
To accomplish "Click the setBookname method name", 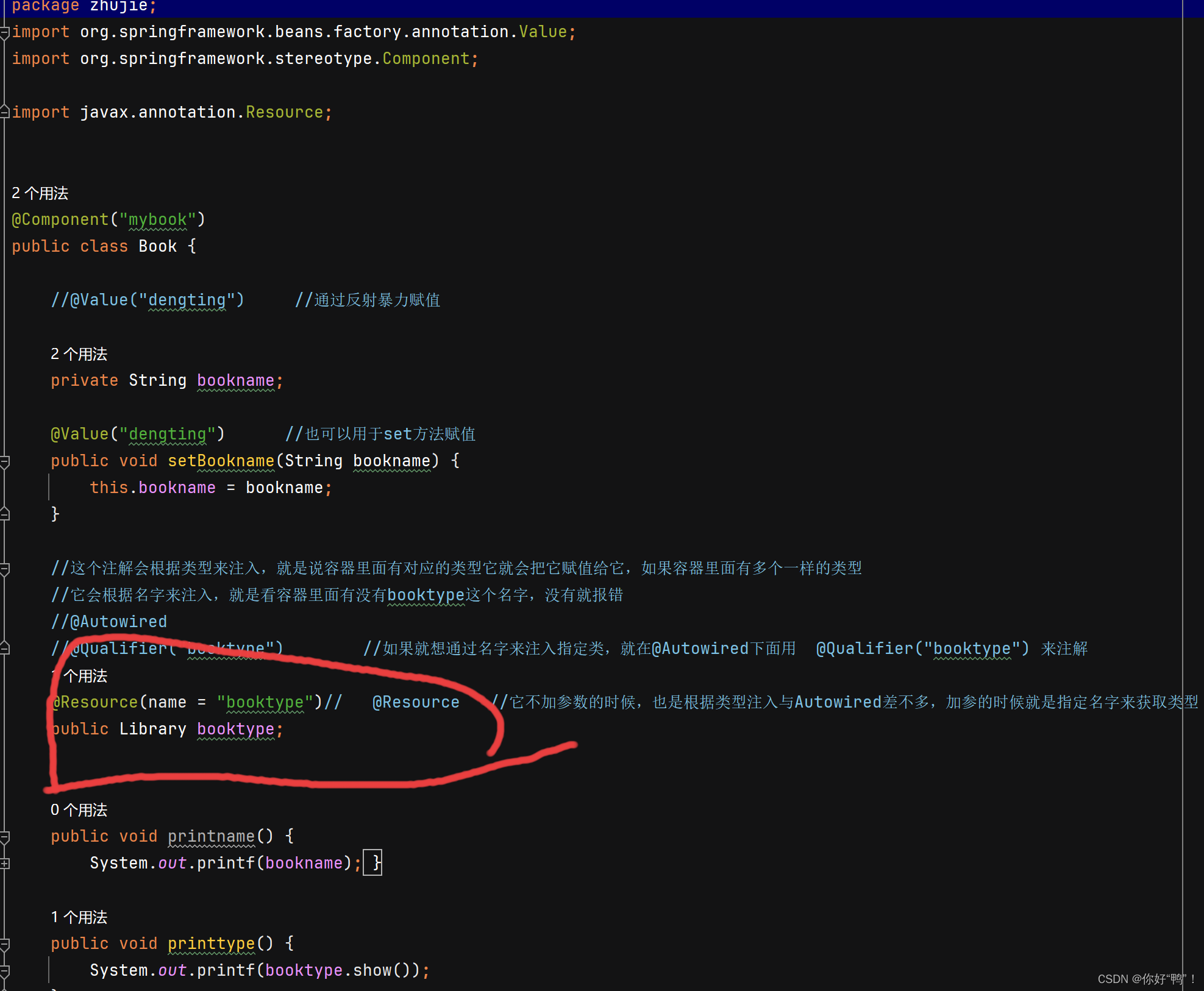I will click(221, 461).
